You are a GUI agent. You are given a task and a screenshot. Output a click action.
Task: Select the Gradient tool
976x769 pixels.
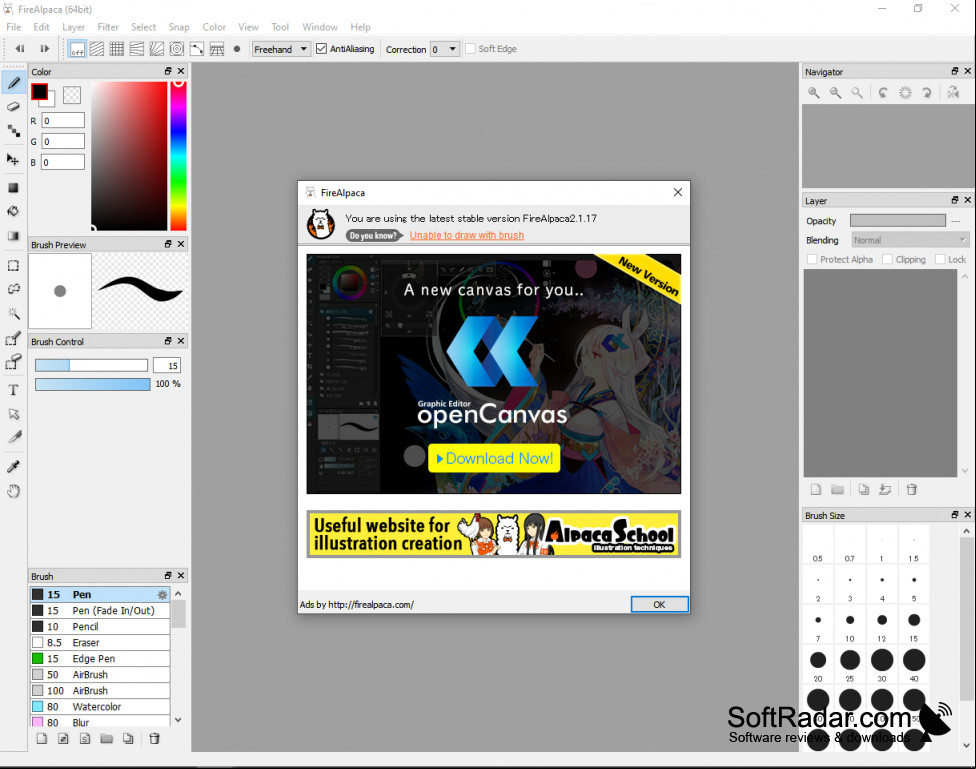click(x=14, y=235)
